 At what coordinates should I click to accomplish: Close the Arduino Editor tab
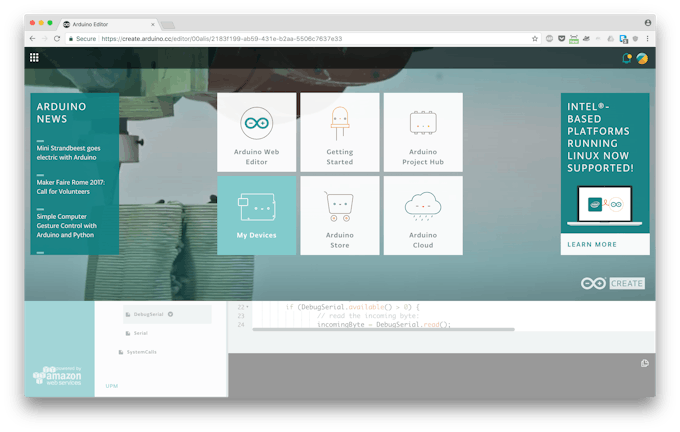click(x=153, y=24)
